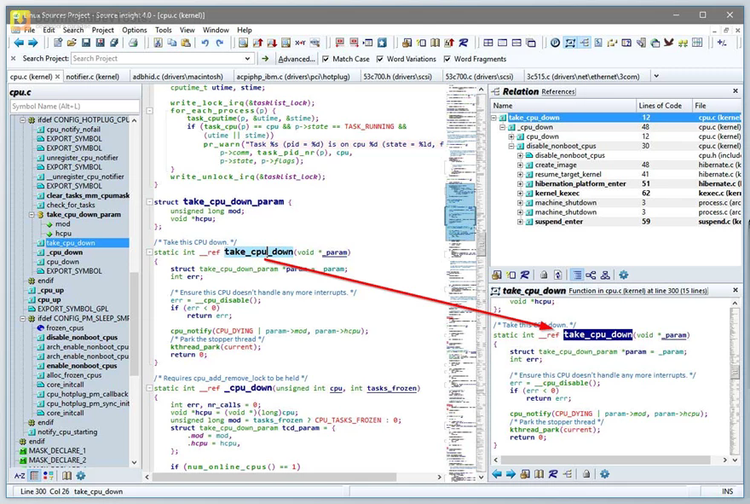Expand the suspend_enter node in Relation tree
The width and height of the screenshot is (750, 504).
pos(520,222)
